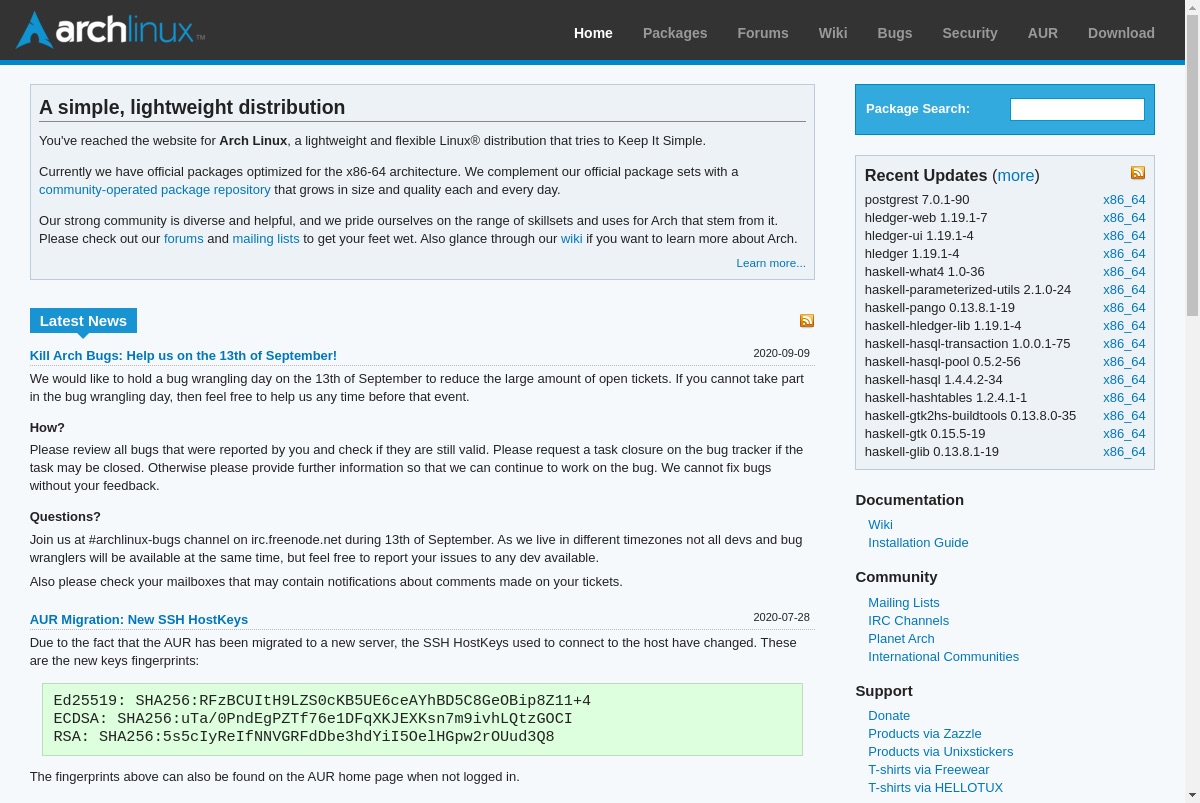Open the Forums nav item
The height and width of the screenshot is (803, 1200).
763,33
